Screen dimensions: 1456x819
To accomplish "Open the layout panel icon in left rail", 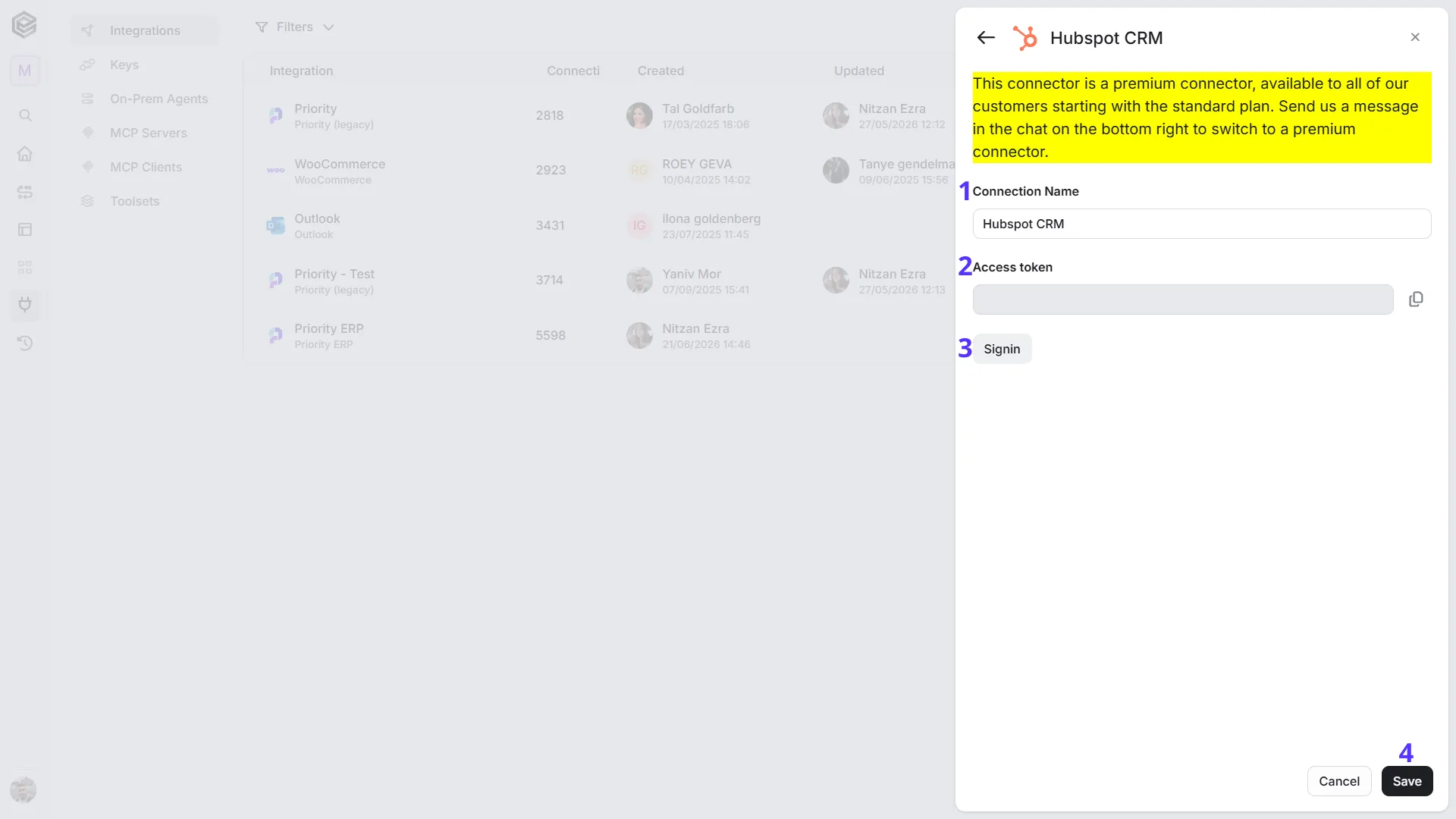I will point(25,229).
